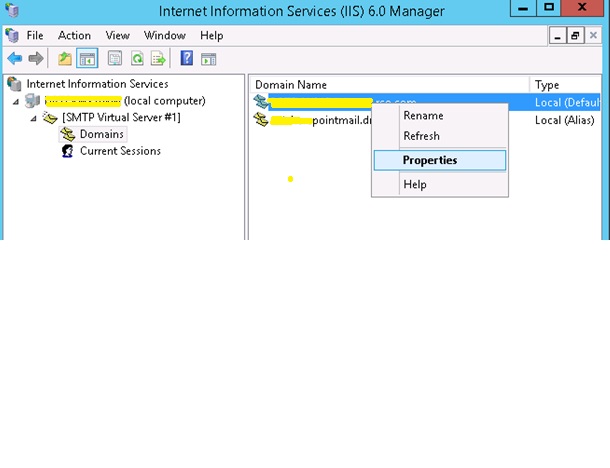Click the Internet Information Services root icon
The height and width of the screenshot is (468, 610).
coord(14,84)
